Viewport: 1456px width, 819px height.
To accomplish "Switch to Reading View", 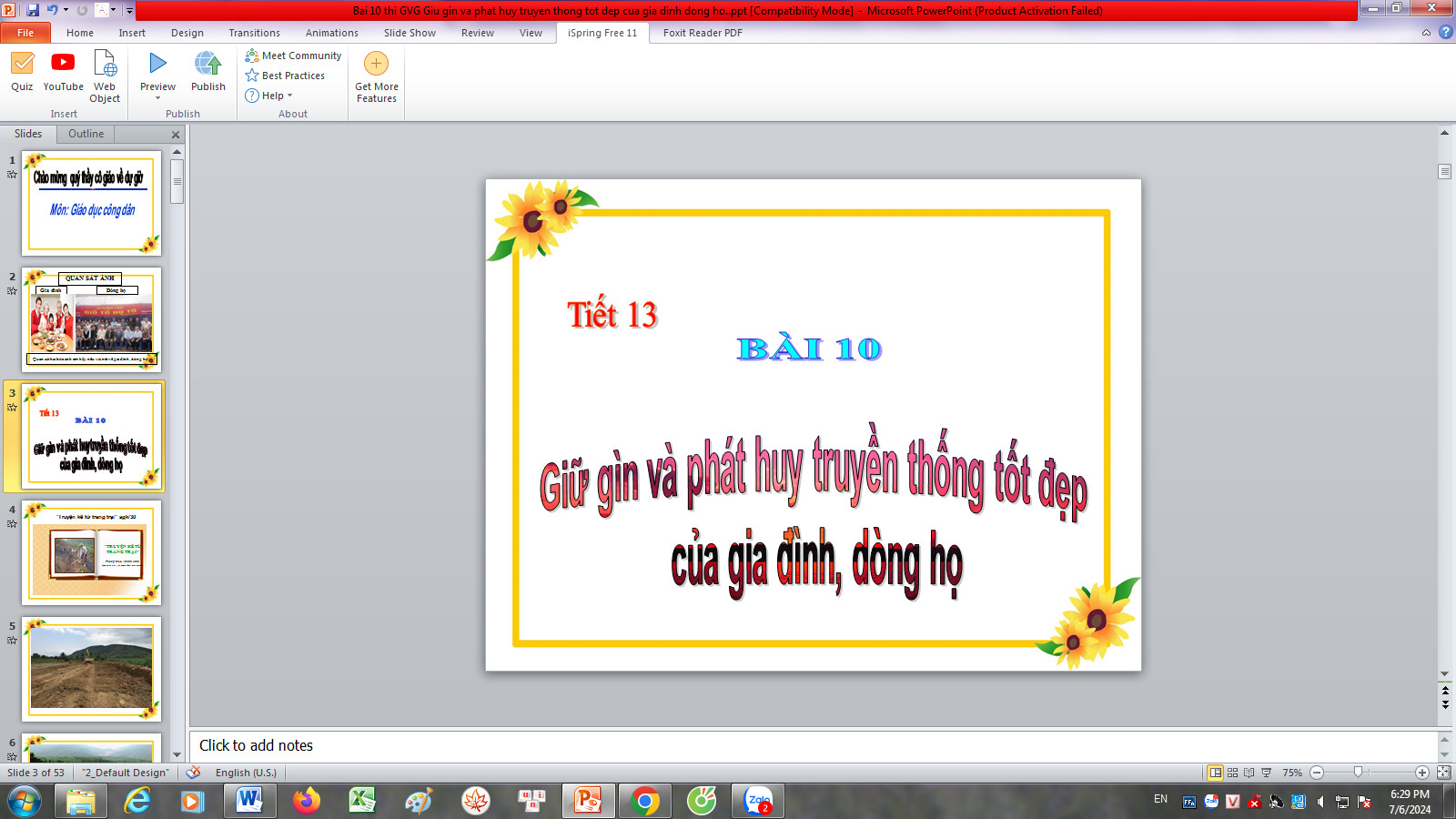I will pos(1249,773).
